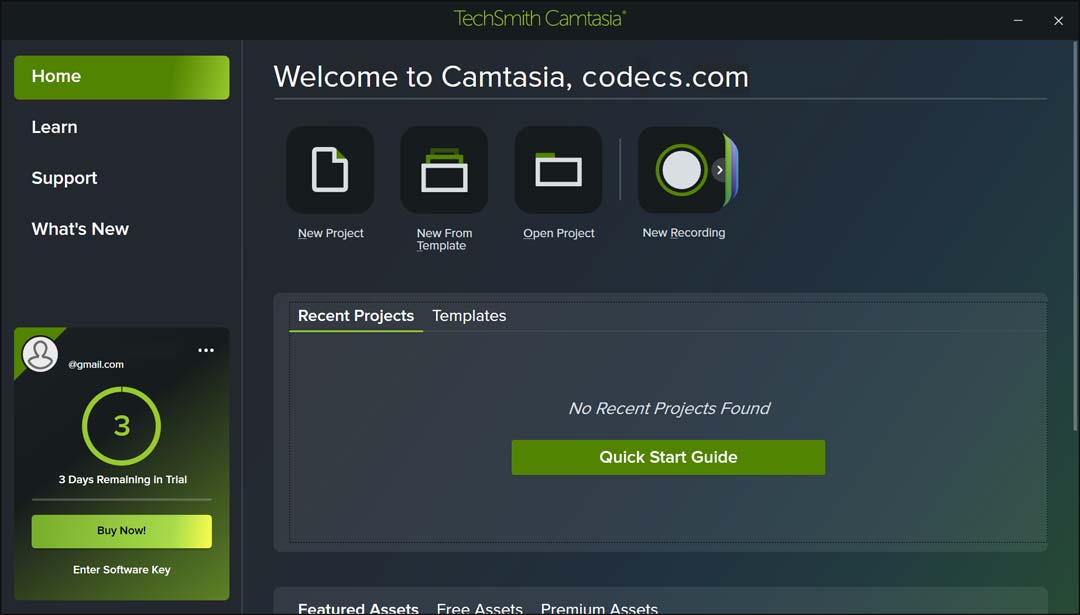Click the Quick Start Guide button
Viewport: 1080px width, 615px height.
pos(668,457)
